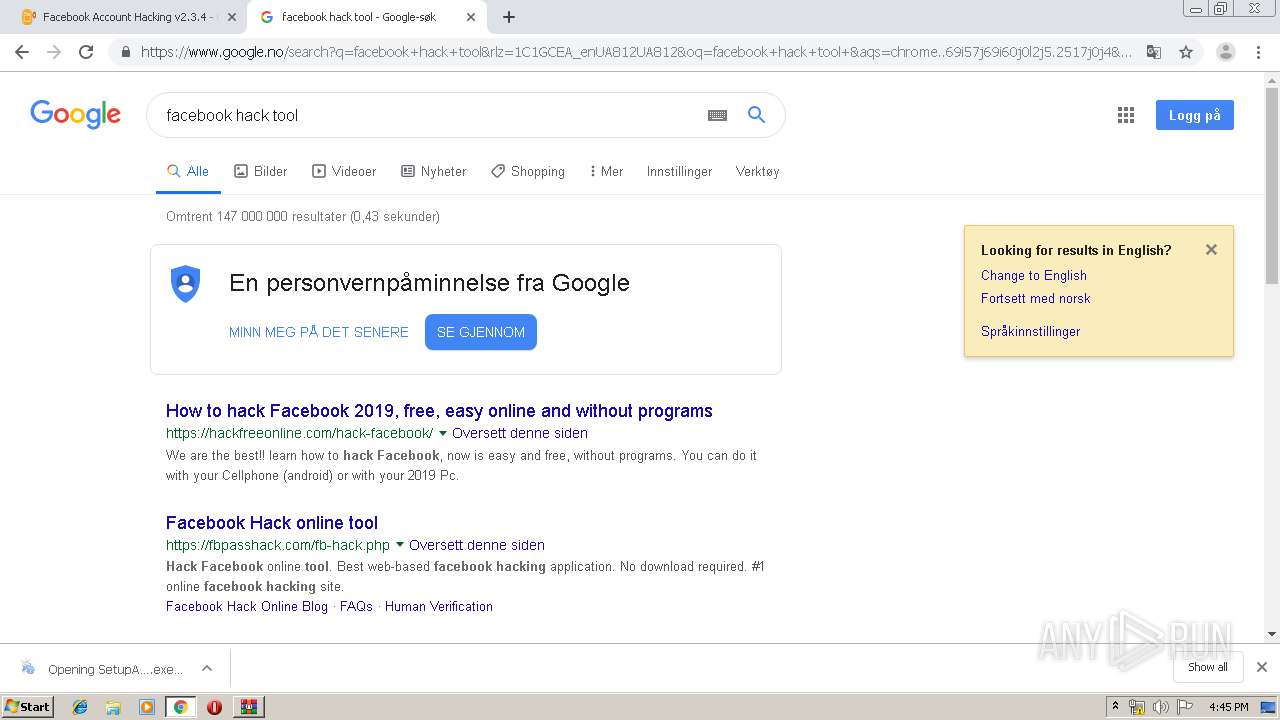The width and height of the screenshot is (1280, 720).
Task: Open Verktøy search tools
Action: (757, 171)
